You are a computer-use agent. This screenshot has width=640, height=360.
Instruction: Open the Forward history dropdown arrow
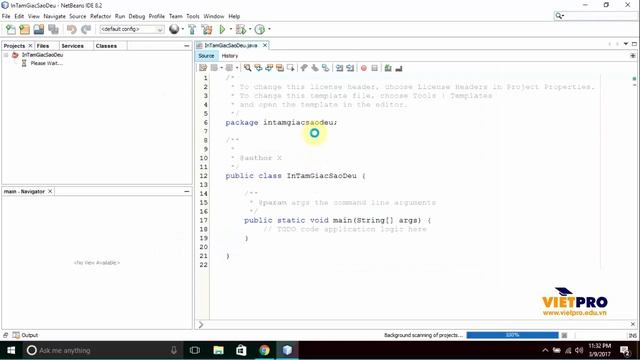point(237,68)
